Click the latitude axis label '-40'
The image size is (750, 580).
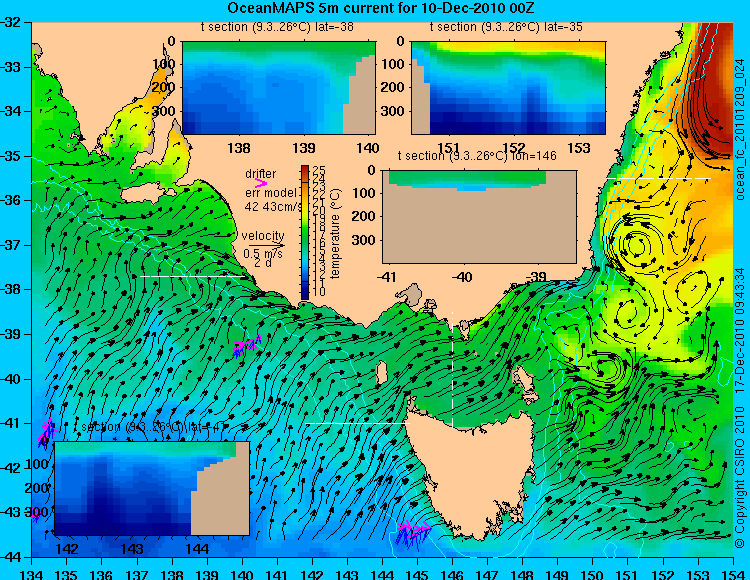[x=11, y=379]
